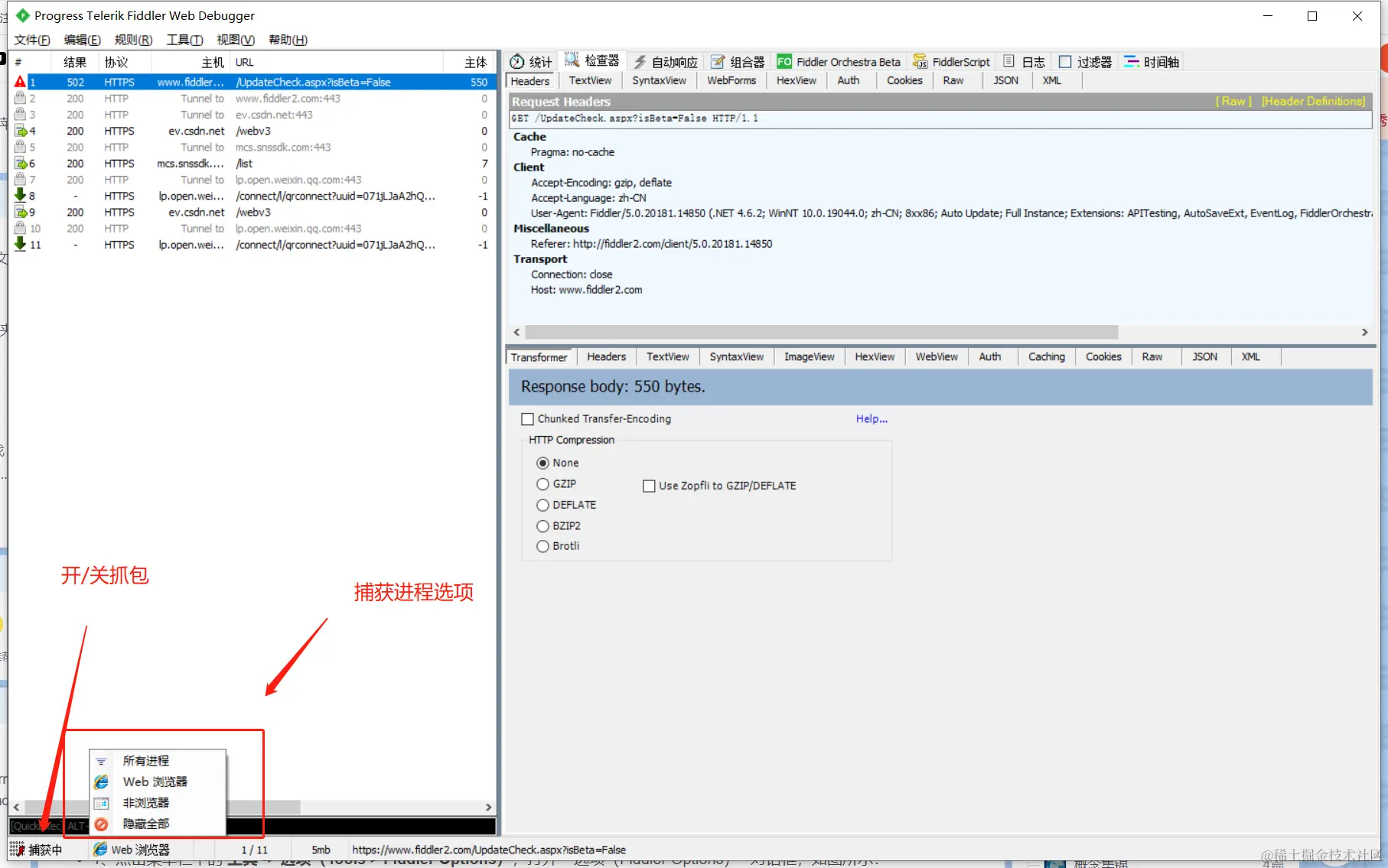
Task: Open the 组合器 composer pencil icon
Action: click(718, 62)
